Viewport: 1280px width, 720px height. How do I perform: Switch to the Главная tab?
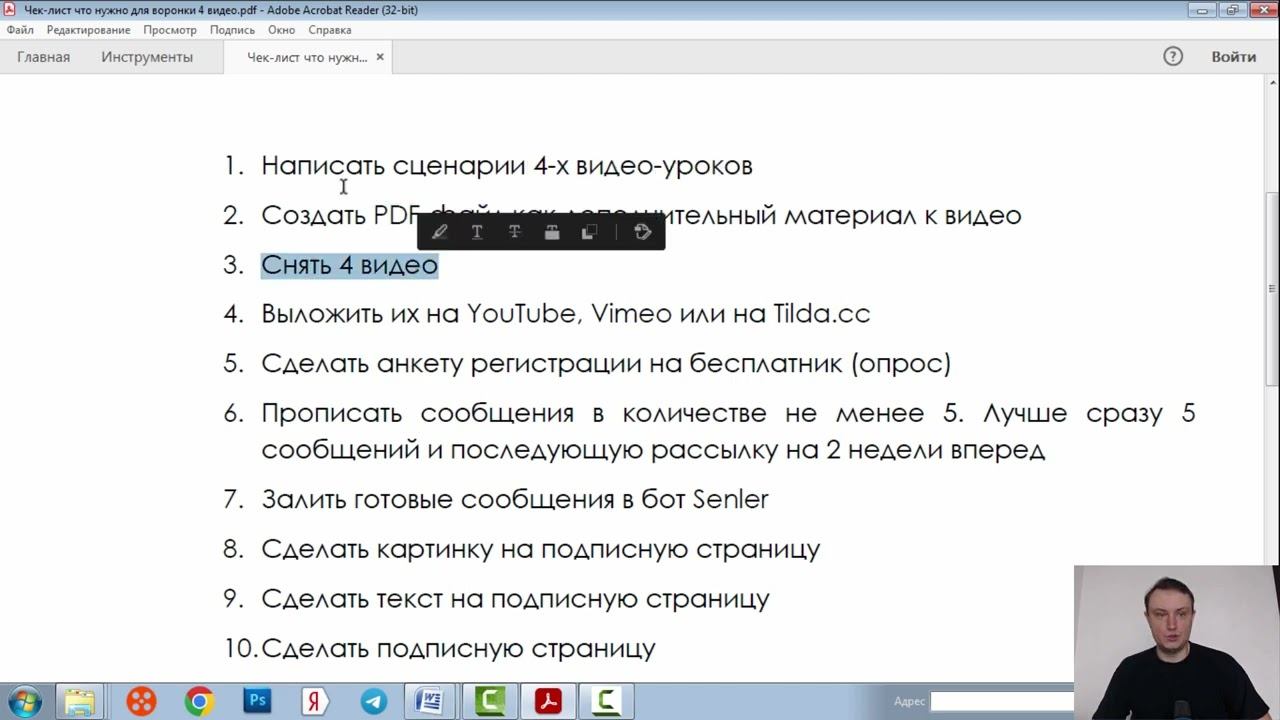pos(43,57)
